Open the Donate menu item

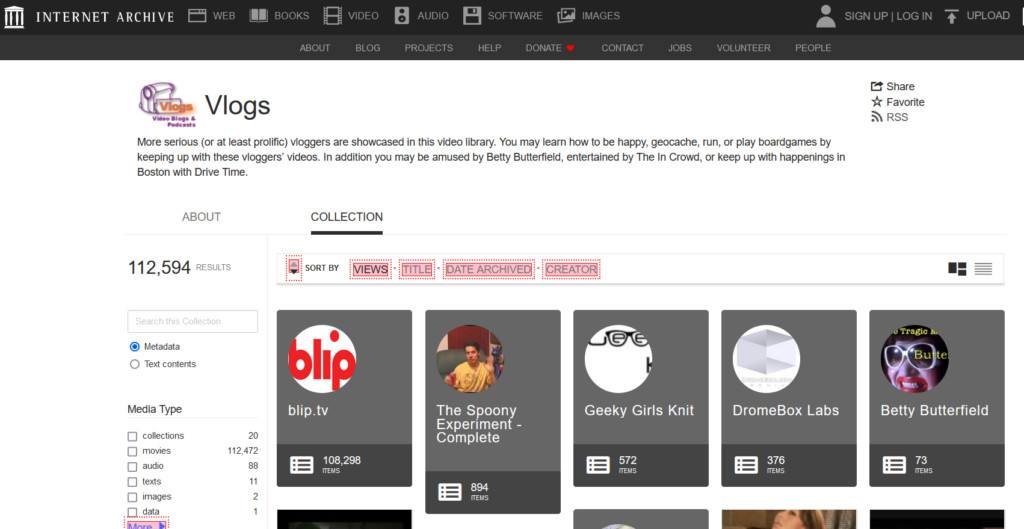click(x=543, y=48)
